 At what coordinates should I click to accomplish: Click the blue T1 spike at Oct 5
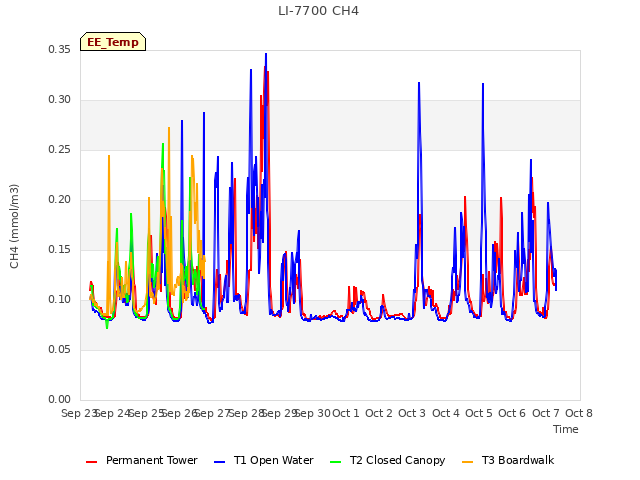click(x=483, y=84)
